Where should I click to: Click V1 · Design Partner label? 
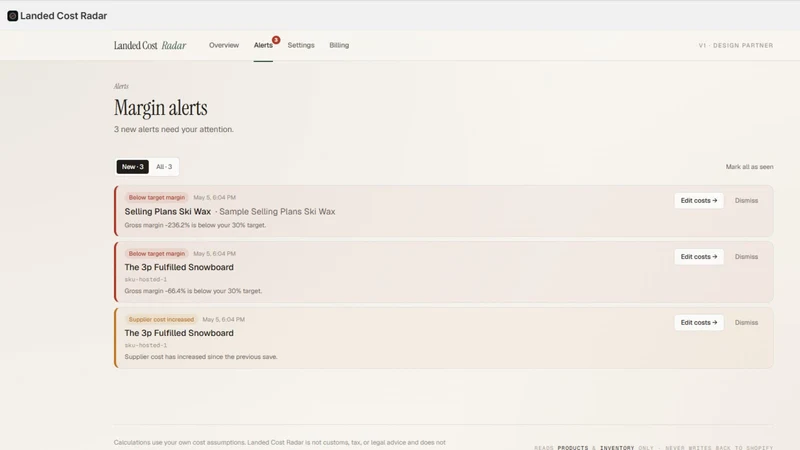736,45
